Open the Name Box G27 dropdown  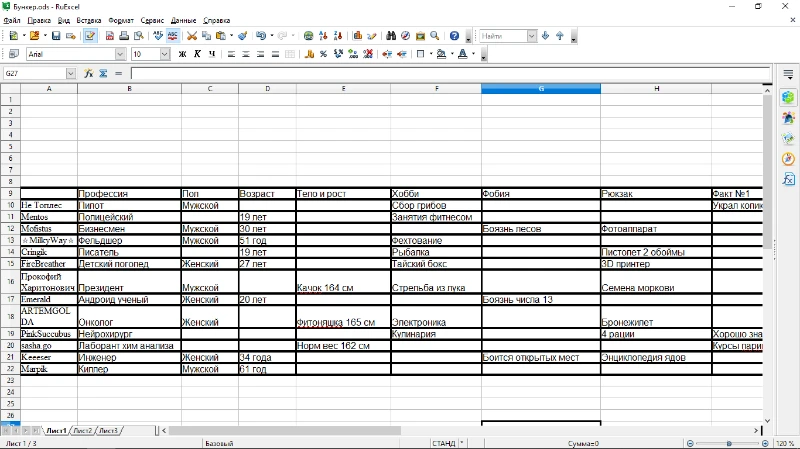point(70,73)
